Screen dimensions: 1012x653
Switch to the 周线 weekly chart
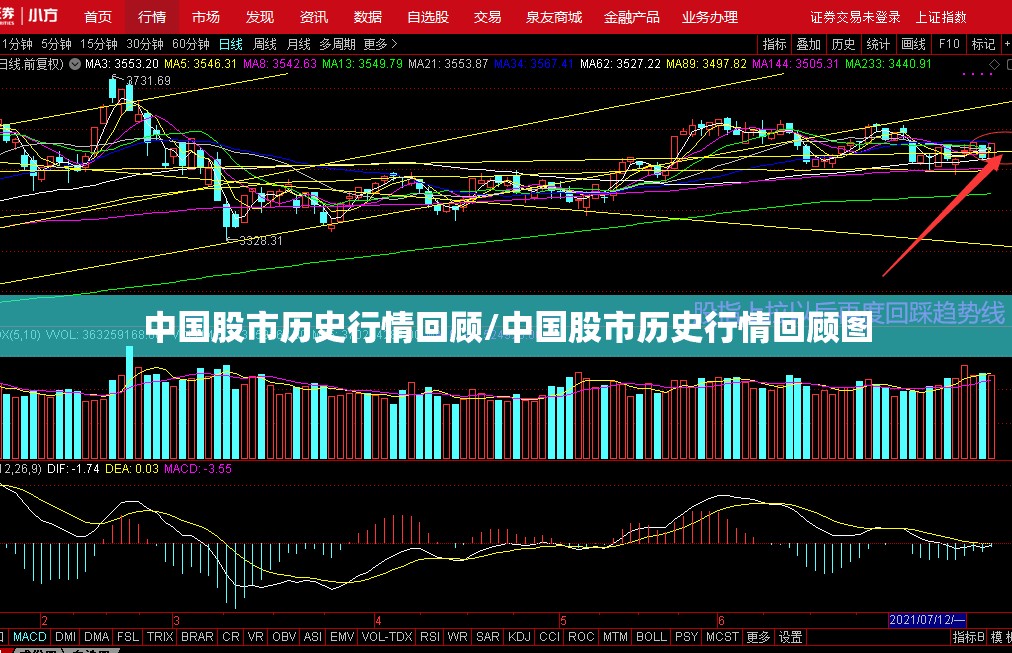pos(265,44)
